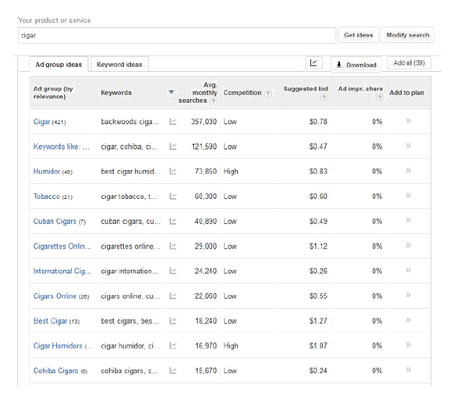This screenshot has width=460, height=397.
Task: Open trend chart for Best Cigar row
Action: [x=173, y=321]
